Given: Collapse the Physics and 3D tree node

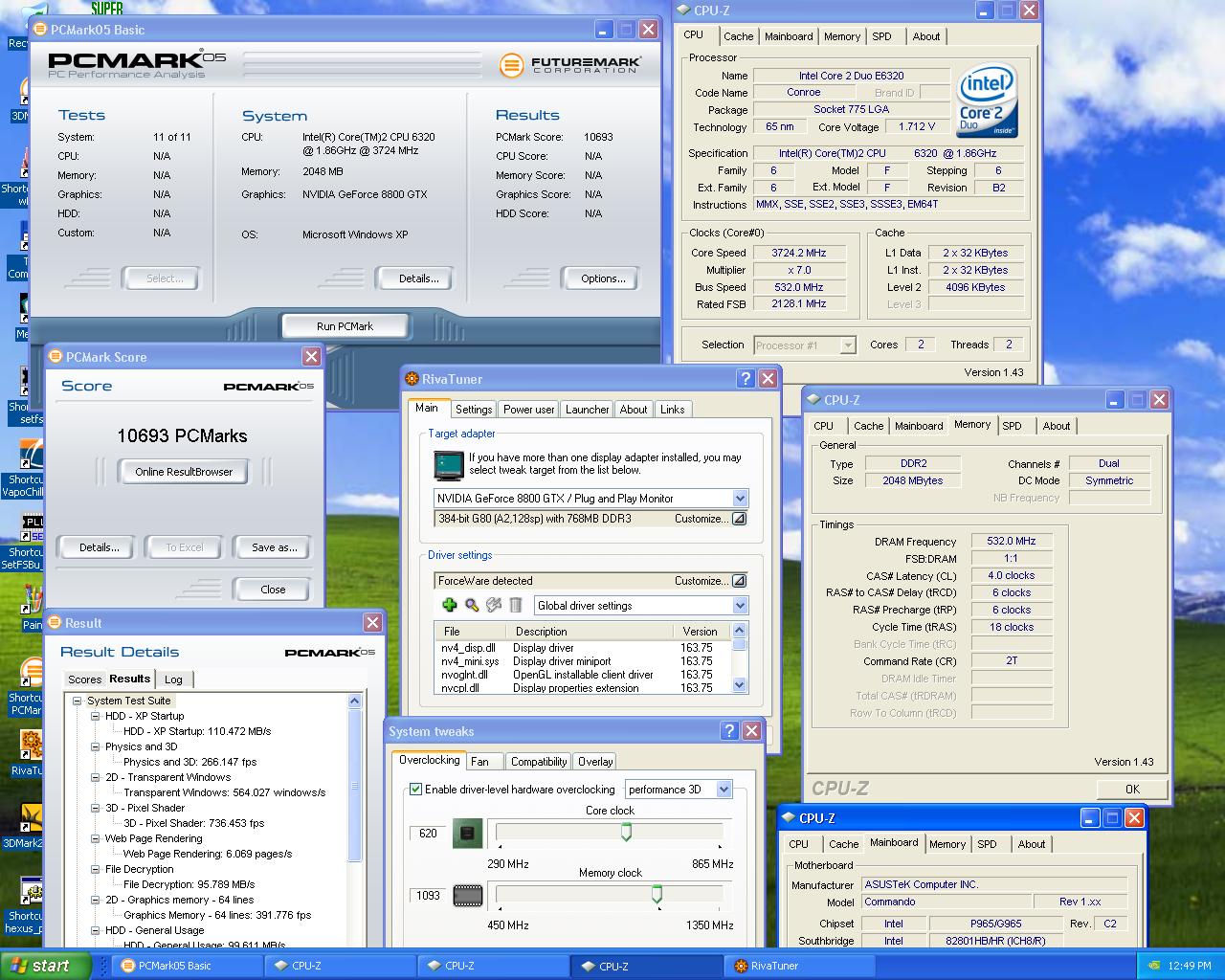Looking at the screenshot, I should click(x=95, y=746).
